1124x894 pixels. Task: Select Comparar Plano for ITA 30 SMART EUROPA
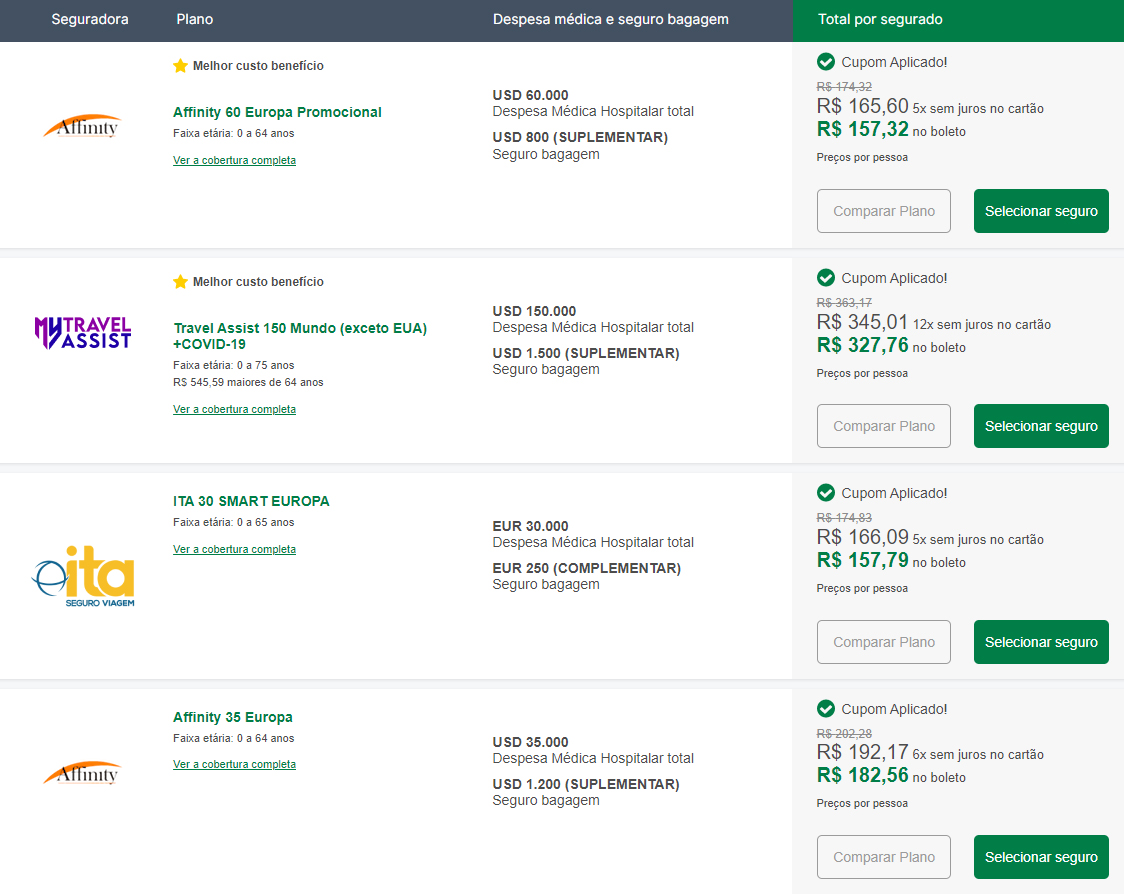(884, 642)
